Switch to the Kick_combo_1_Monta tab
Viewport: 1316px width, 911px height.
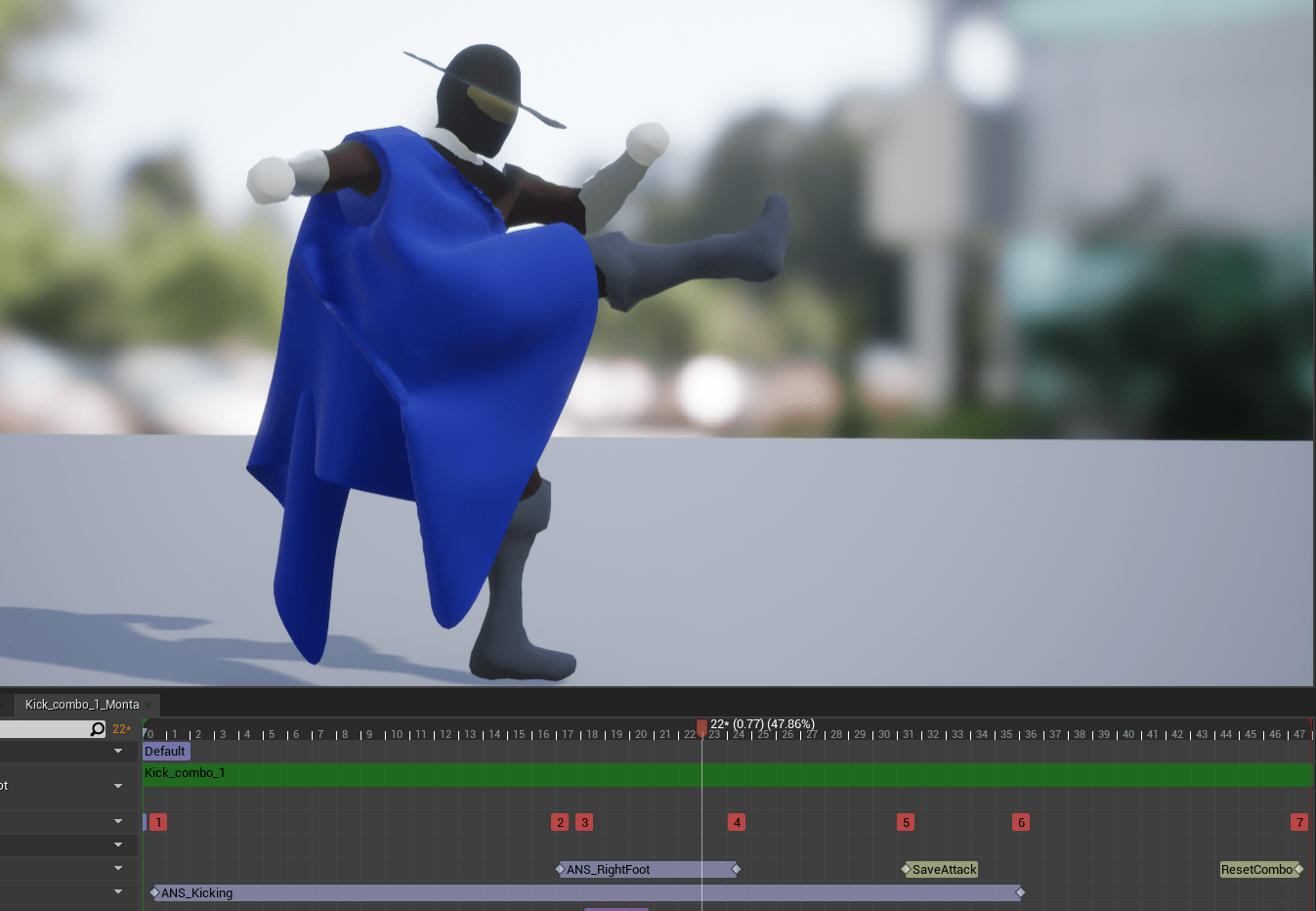(82, 704)
